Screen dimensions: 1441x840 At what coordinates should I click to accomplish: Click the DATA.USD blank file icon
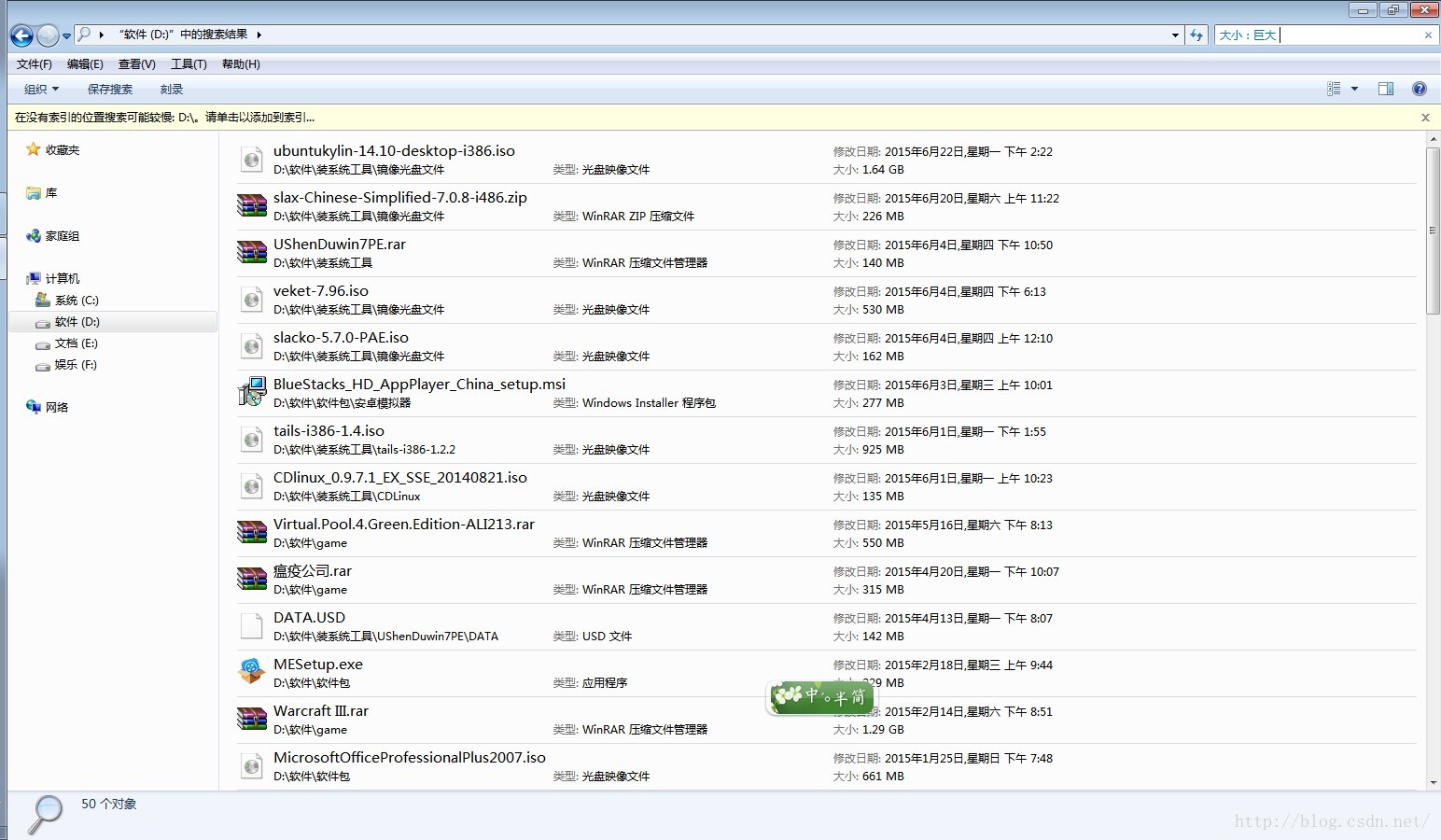(x=251, y=626)
